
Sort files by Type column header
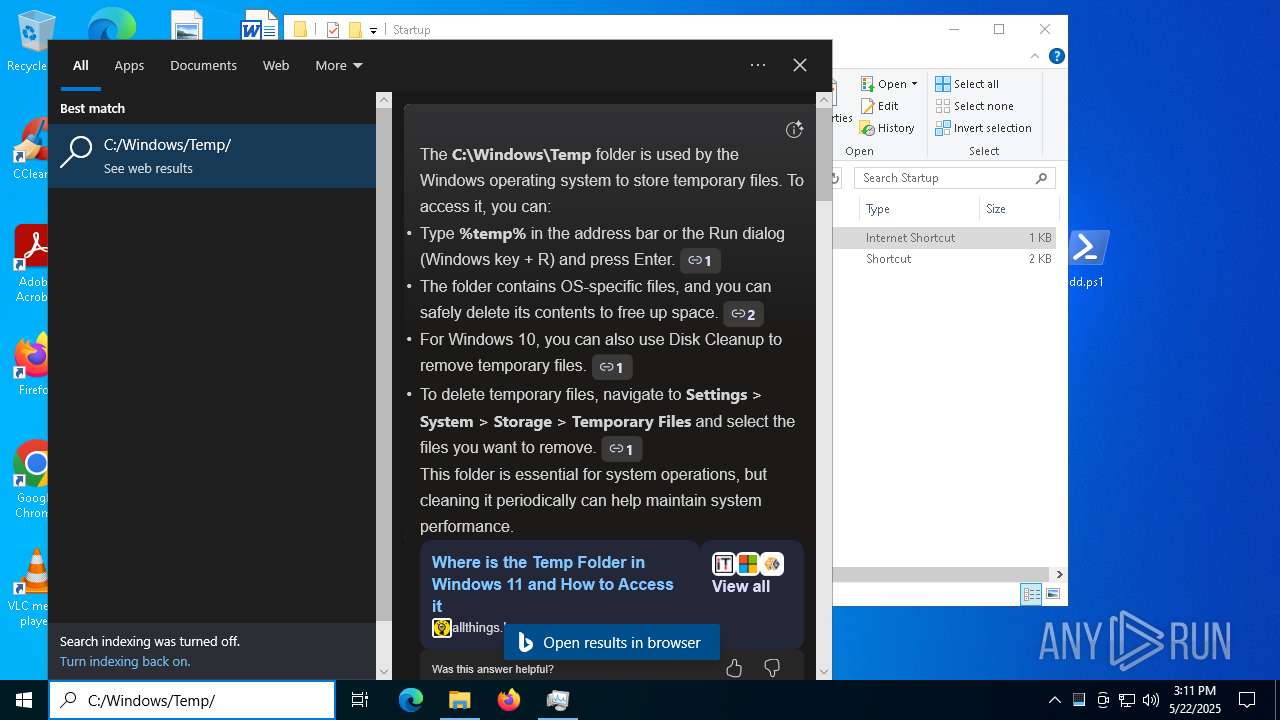coord(918,209)
